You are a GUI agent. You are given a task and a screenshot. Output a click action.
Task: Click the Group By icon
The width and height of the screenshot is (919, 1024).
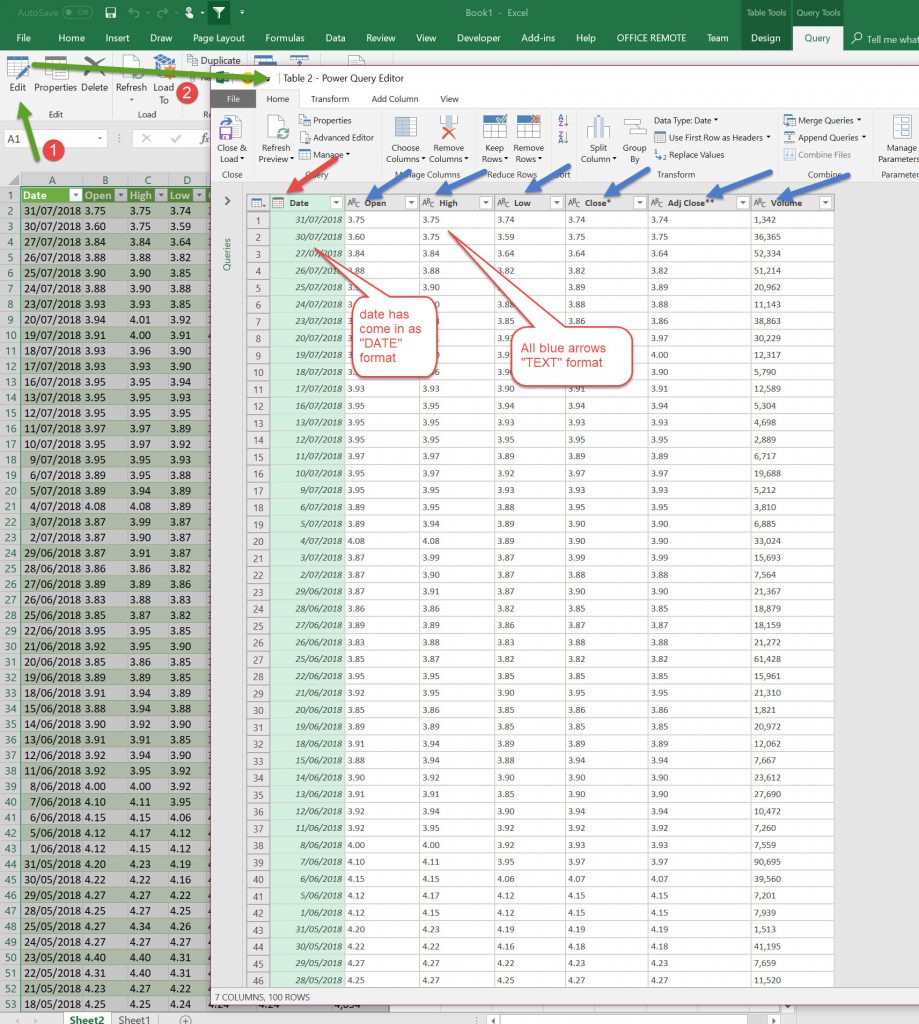634,129
